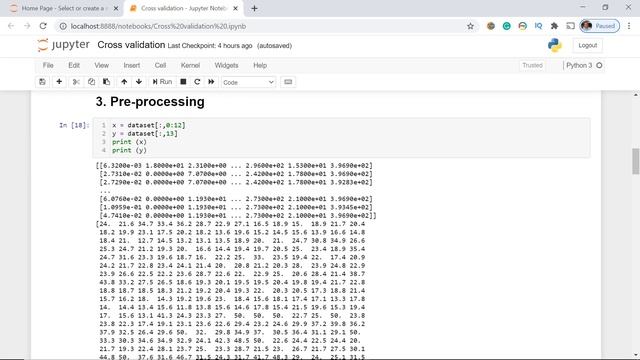The height and width of the screenshot is (360, 640).
Task: Click the notebook vertical scrollbar thumb
Action: point(636,161)
